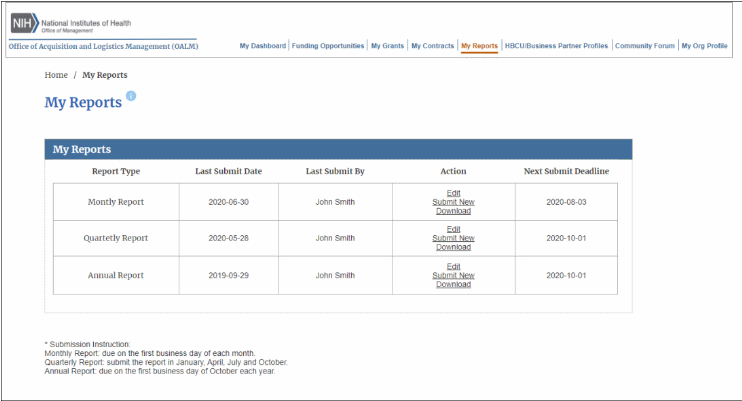
Task: Click the info icon beside My Reports
Action: tap(131, 96)
